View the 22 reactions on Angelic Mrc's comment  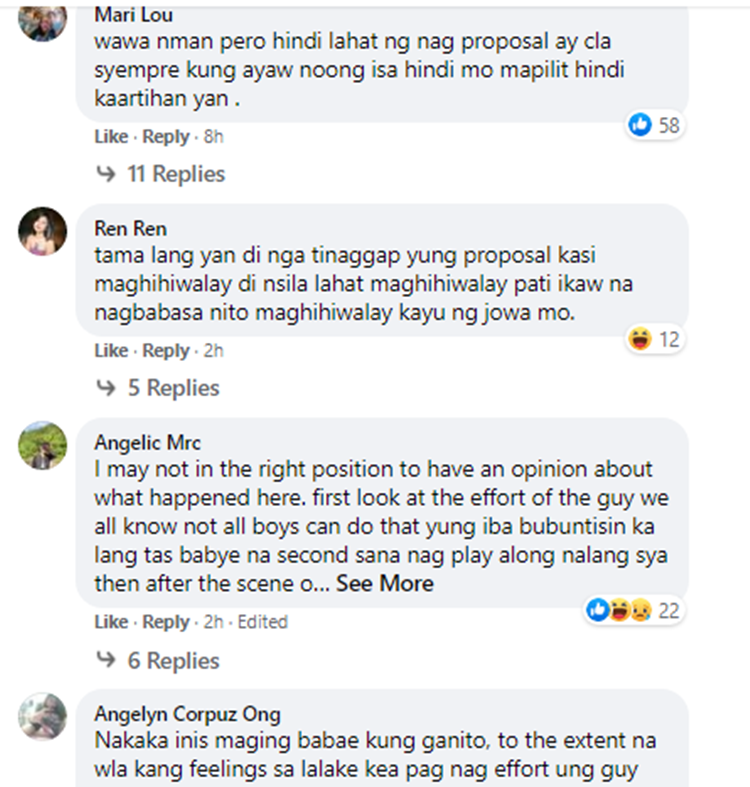point(634,610)
